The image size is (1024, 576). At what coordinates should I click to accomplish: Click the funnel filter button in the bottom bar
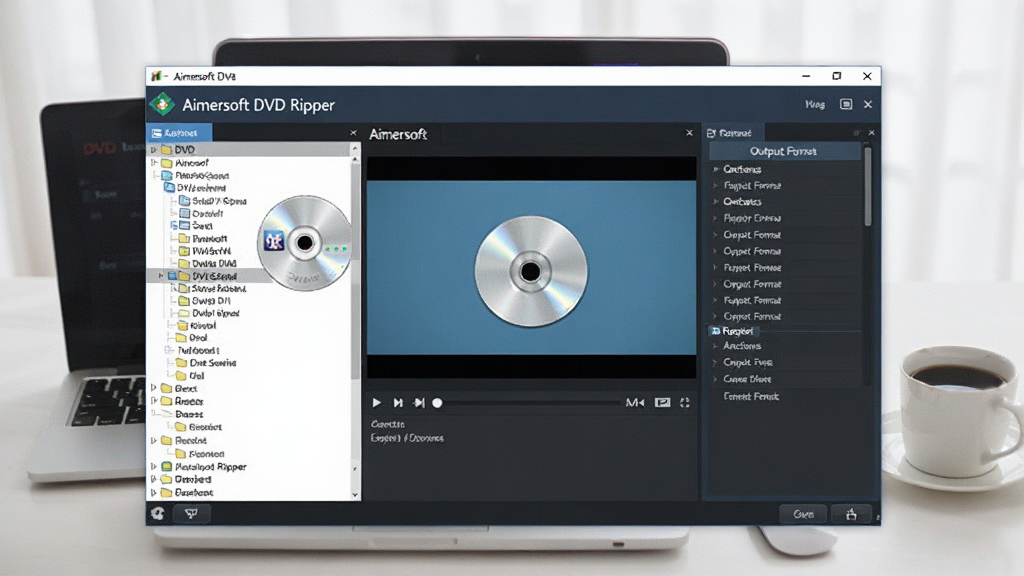coord(191,514)
